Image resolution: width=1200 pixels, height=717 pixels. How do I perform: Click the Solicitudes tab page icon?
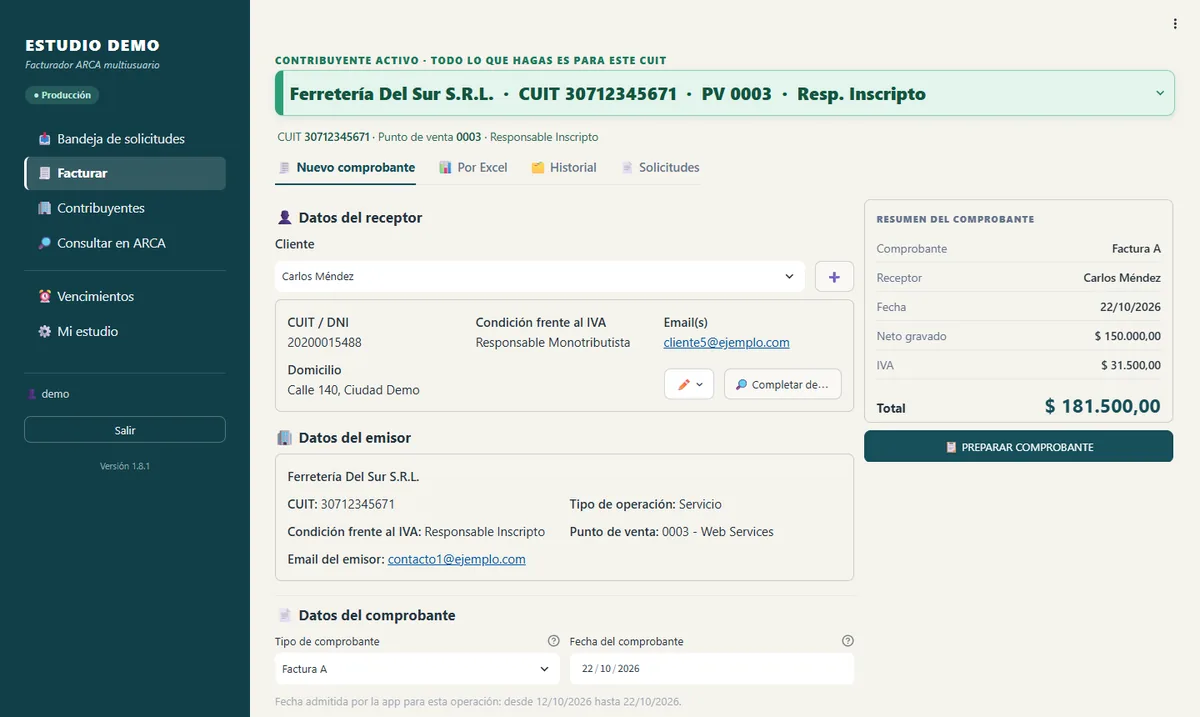[627, 168]
